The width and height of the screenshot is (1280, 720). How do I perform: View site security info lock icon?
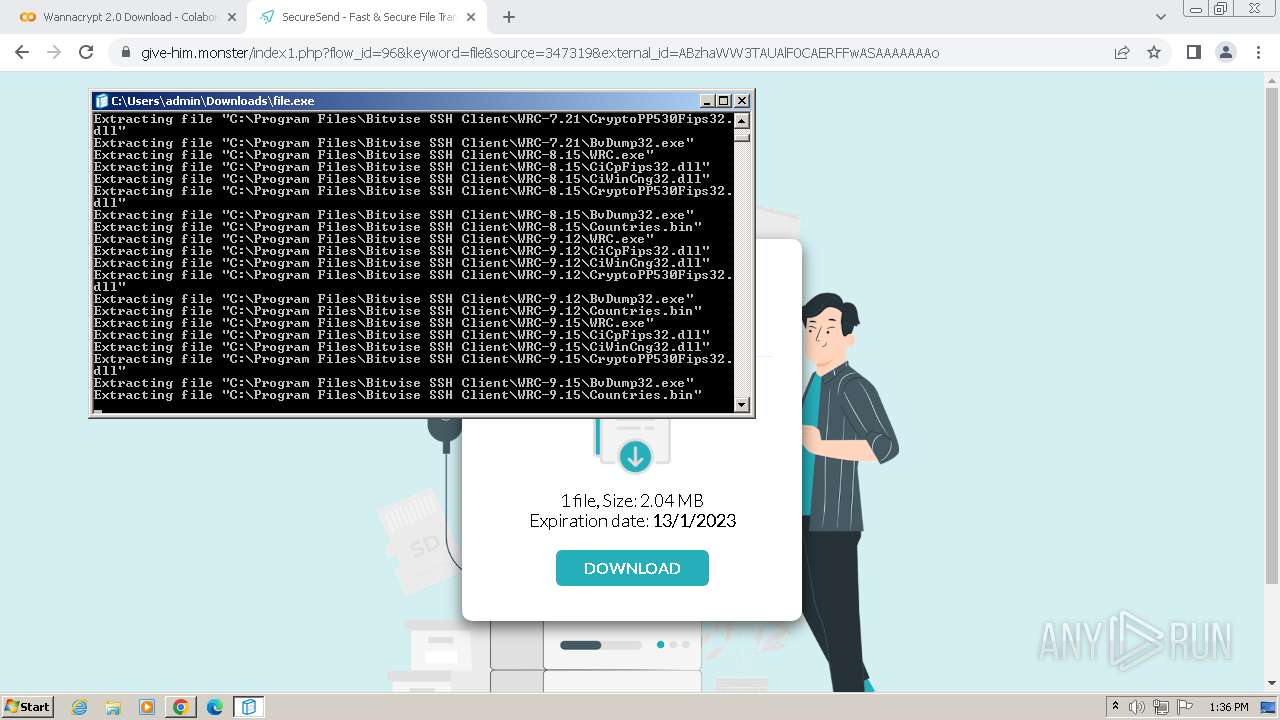click(x=125, y=52)
